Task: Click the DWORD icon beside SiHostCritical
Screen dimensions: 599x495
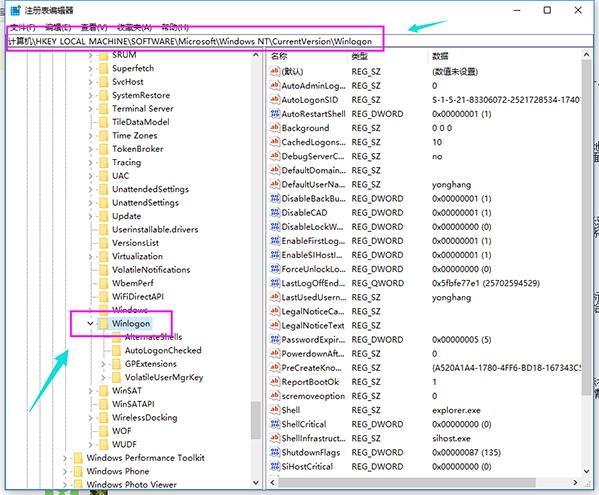Action: point(274,466)
